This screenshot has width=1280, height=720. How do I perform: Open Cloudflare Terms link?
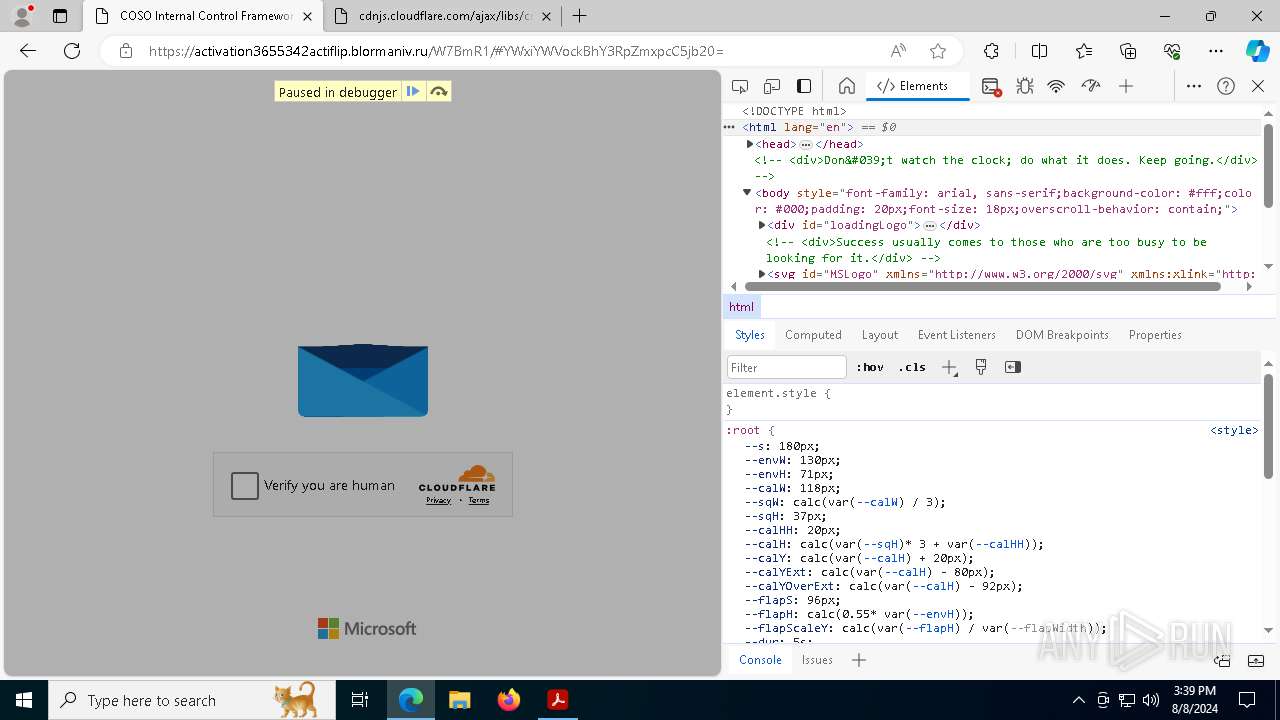click(479, 500)
